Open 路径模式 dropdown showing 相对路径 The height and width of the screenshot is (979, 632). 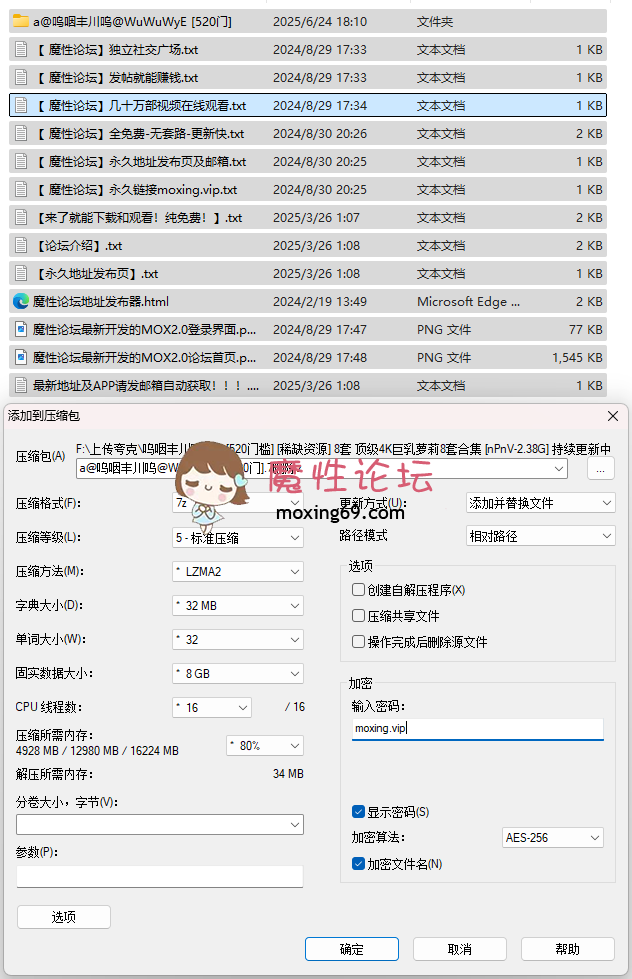541,536
